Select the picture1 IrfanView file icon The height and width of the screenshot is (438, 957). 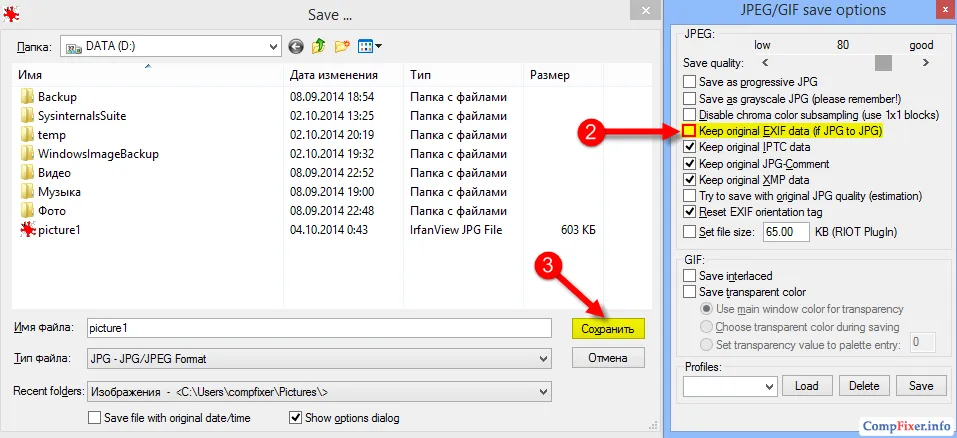coord(27,230)
